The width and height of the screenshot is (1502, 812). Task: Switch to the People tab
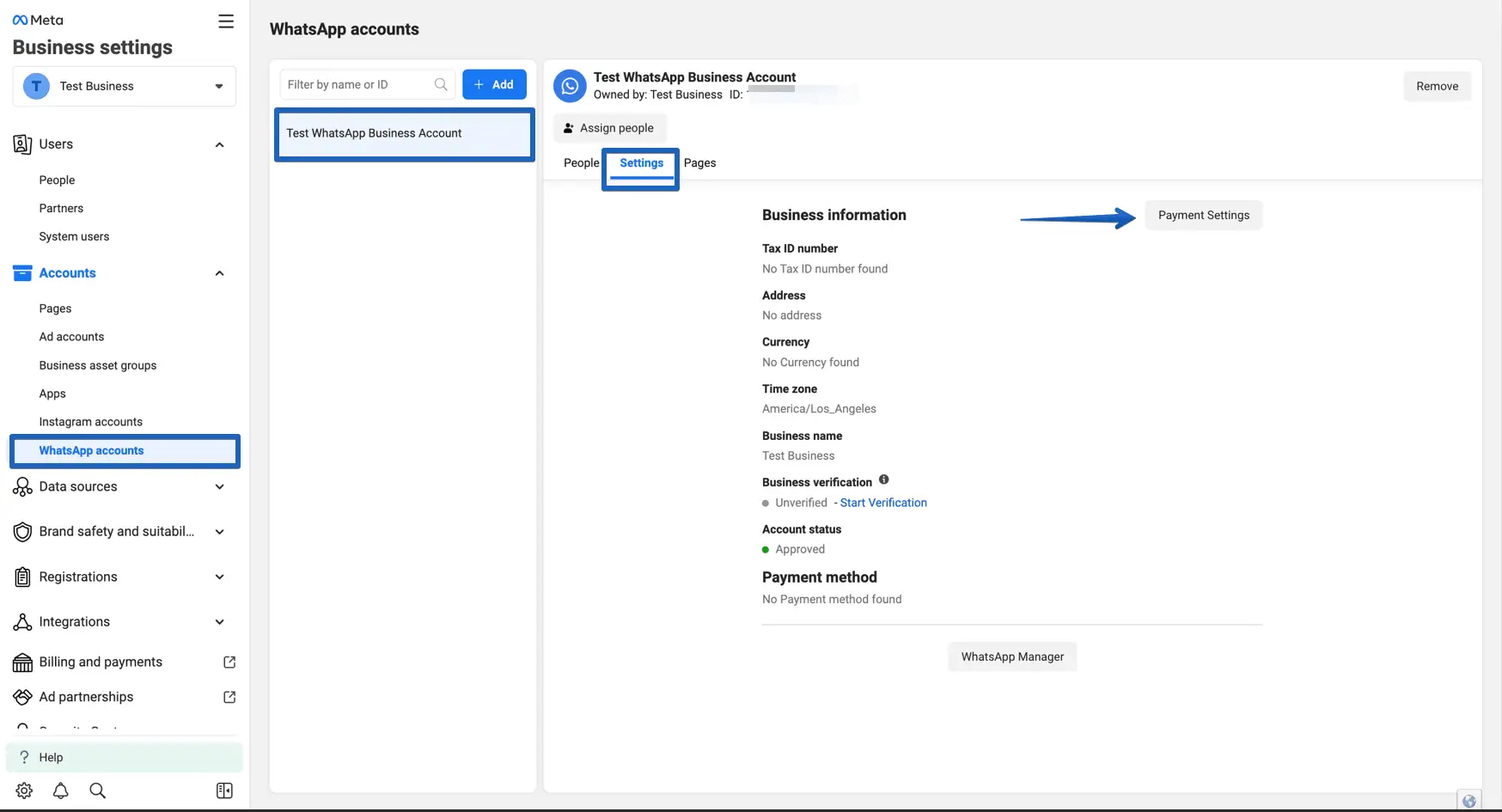pyautogui.click(x=581, y=163)
